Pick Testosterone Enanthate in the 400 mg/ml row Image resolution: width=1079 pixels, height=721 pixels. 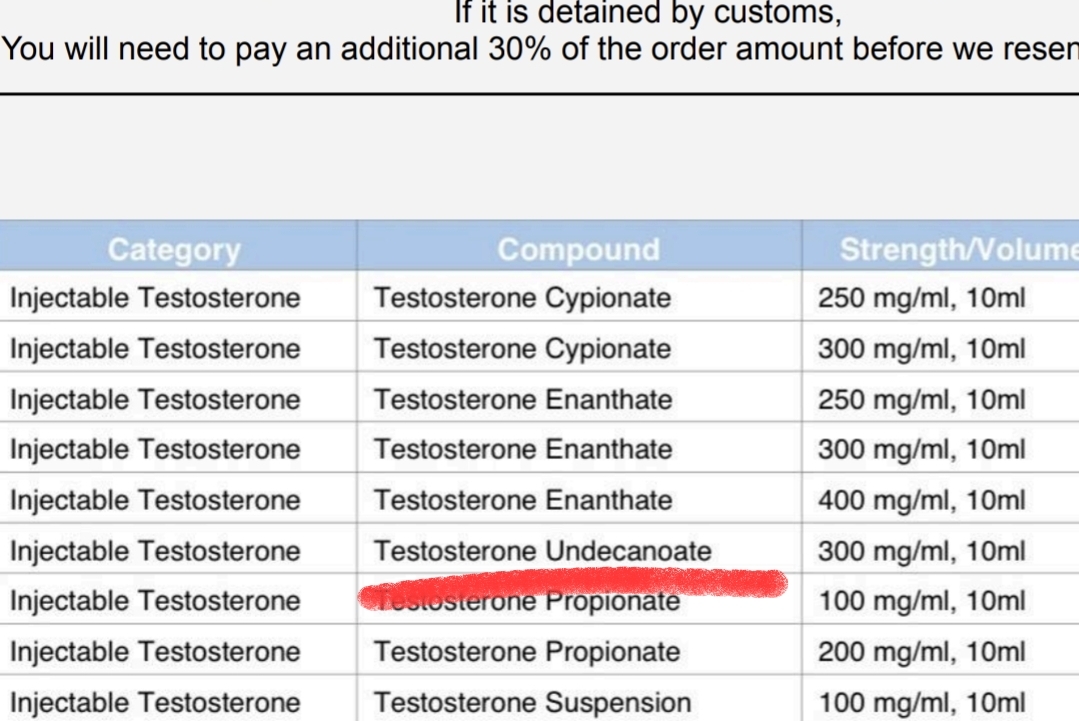[523, 500]
